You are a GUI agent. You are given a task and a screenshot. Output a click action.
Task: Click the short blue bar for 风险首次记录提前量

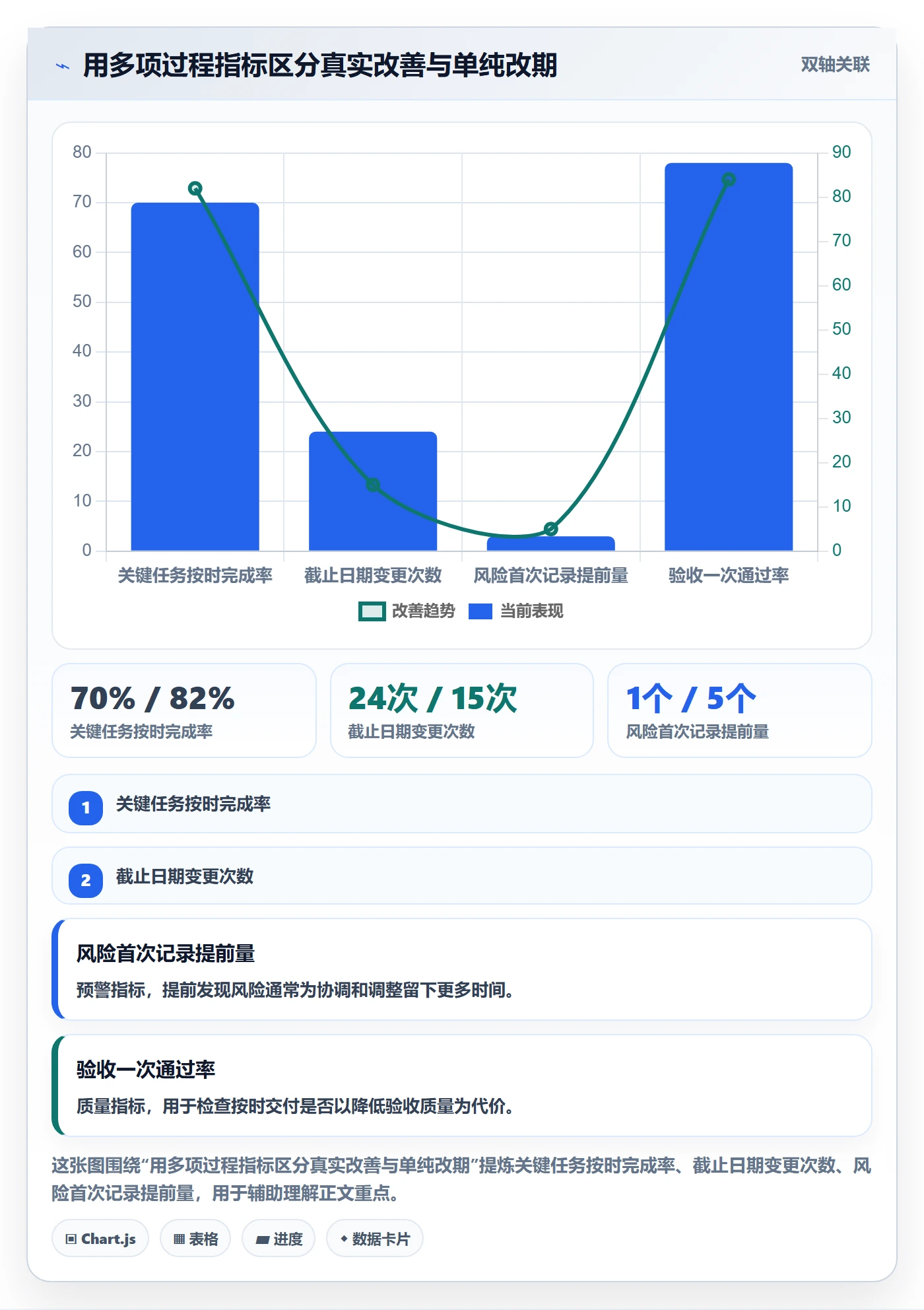[551, 543]
